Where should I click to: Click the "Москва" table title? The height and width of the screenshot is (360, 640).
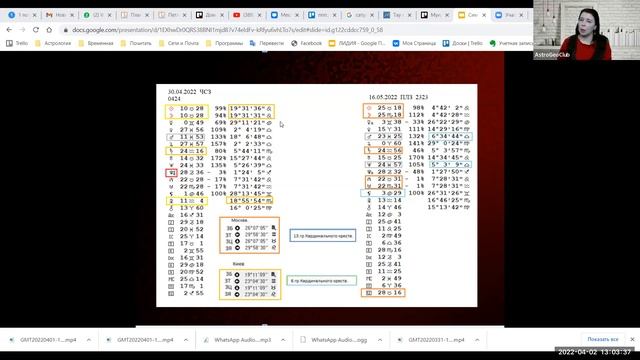(239, 220)
